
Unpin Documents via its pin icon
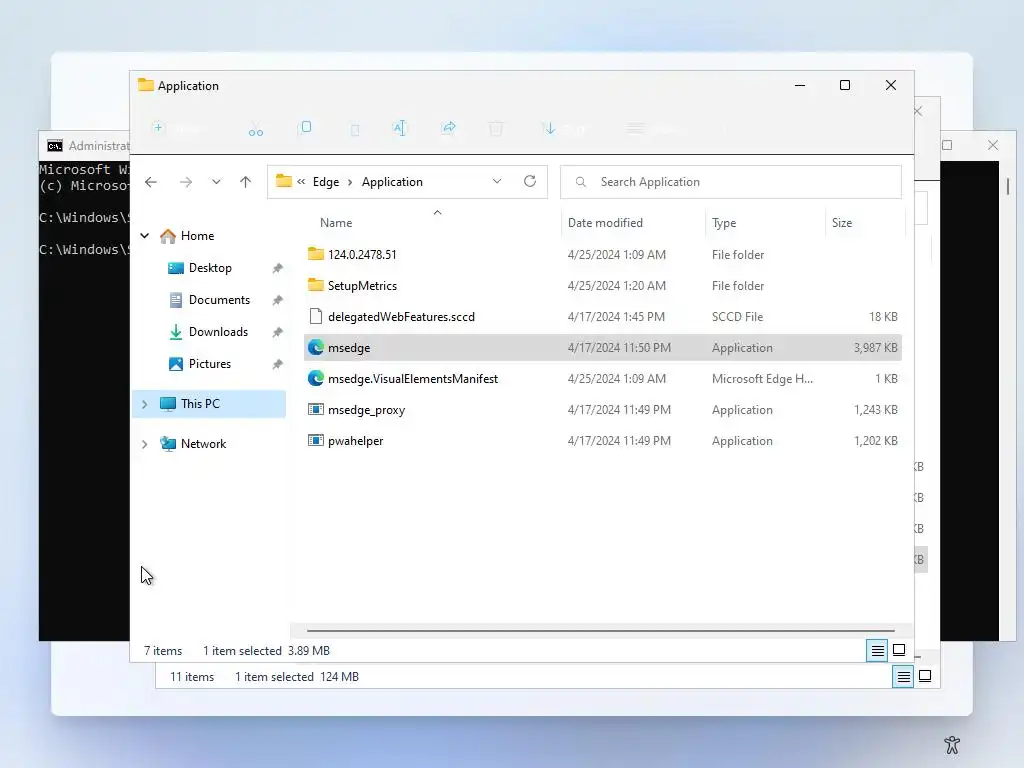278,300
